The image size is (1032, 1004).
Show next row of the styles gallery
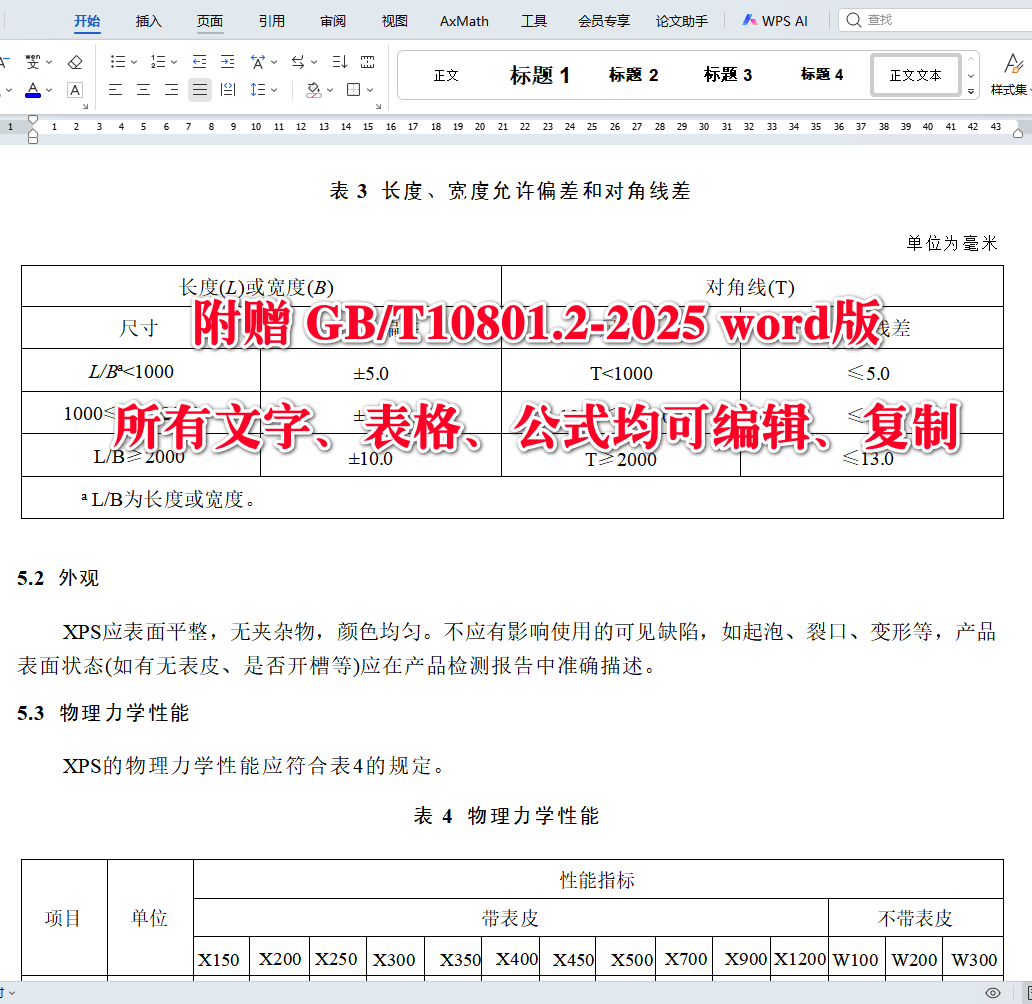[971, 76]
